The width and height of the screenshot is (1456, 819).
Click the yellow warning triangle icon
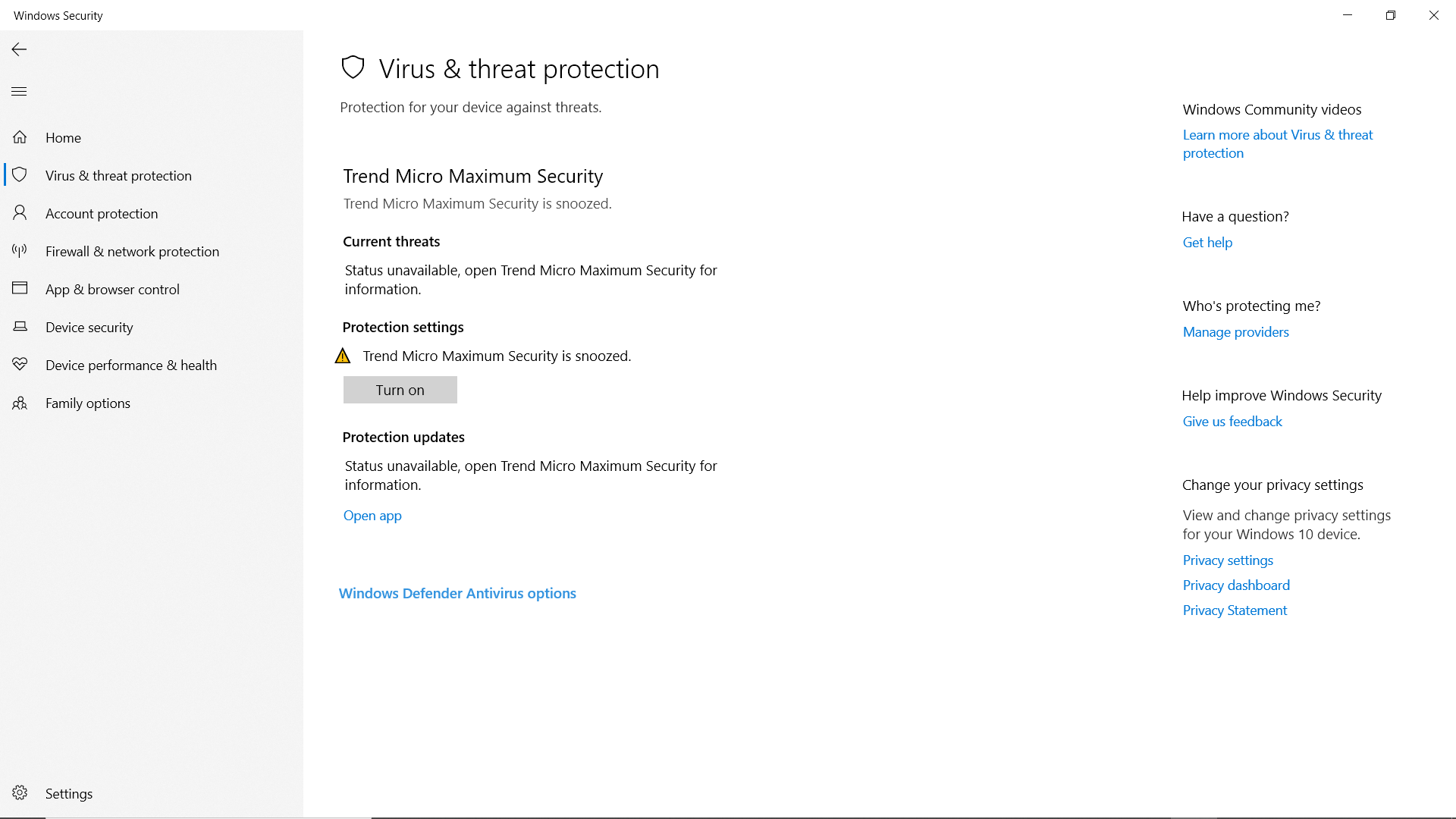343,355
